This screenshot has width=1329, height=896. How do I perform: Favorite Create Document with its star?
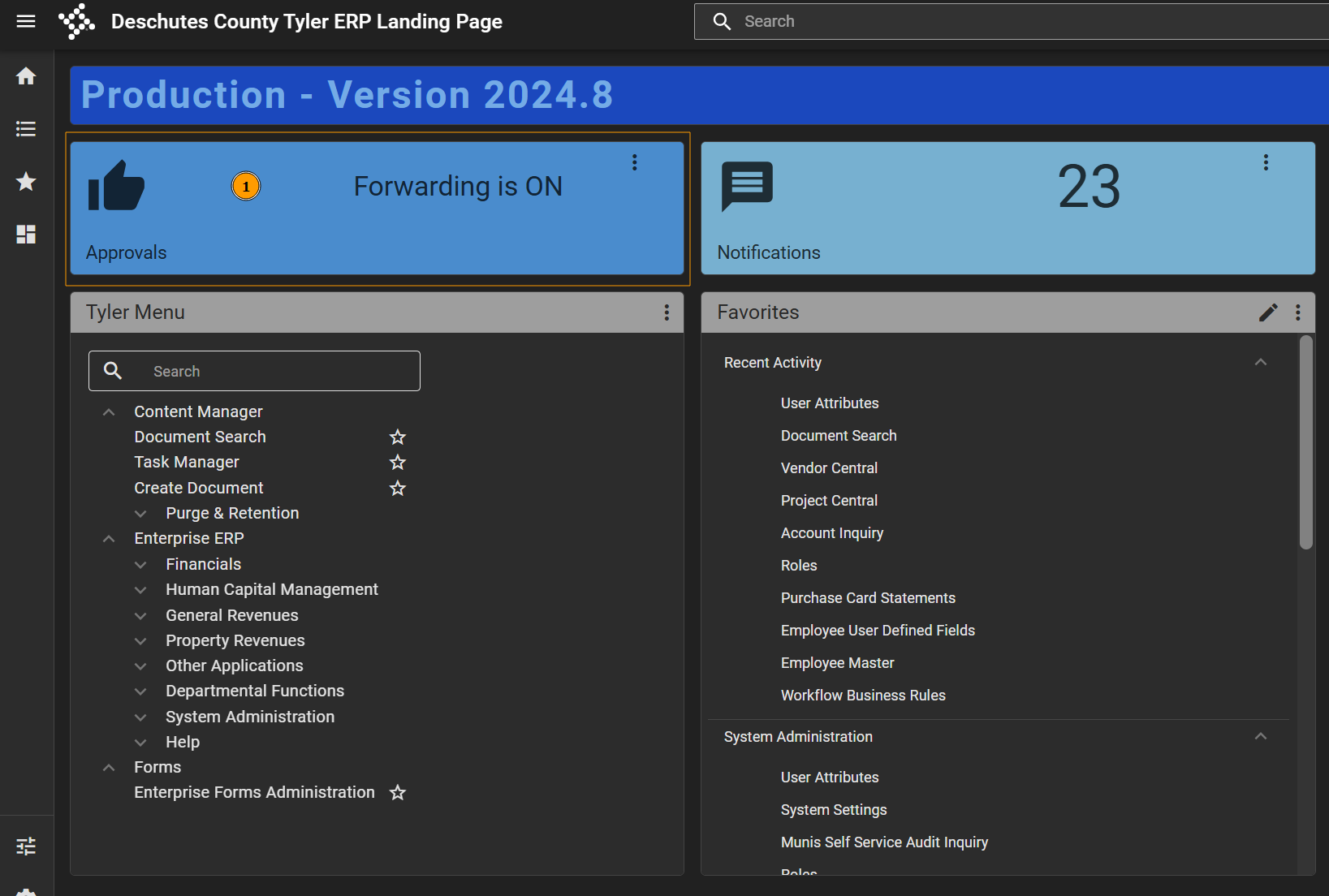click(x=398, y=489)
